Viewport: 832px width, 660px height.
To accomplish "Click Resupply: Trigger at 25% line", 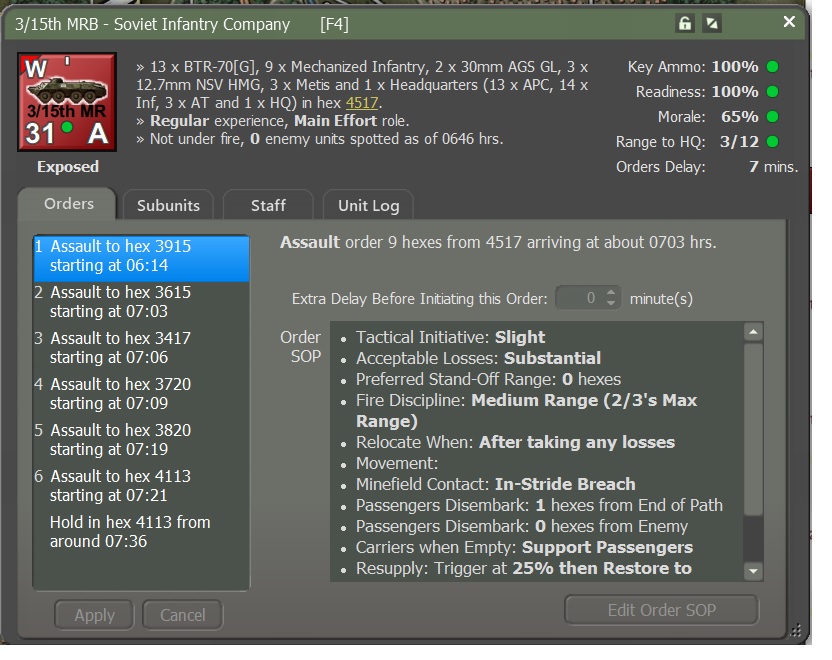I will click(524, 568).
